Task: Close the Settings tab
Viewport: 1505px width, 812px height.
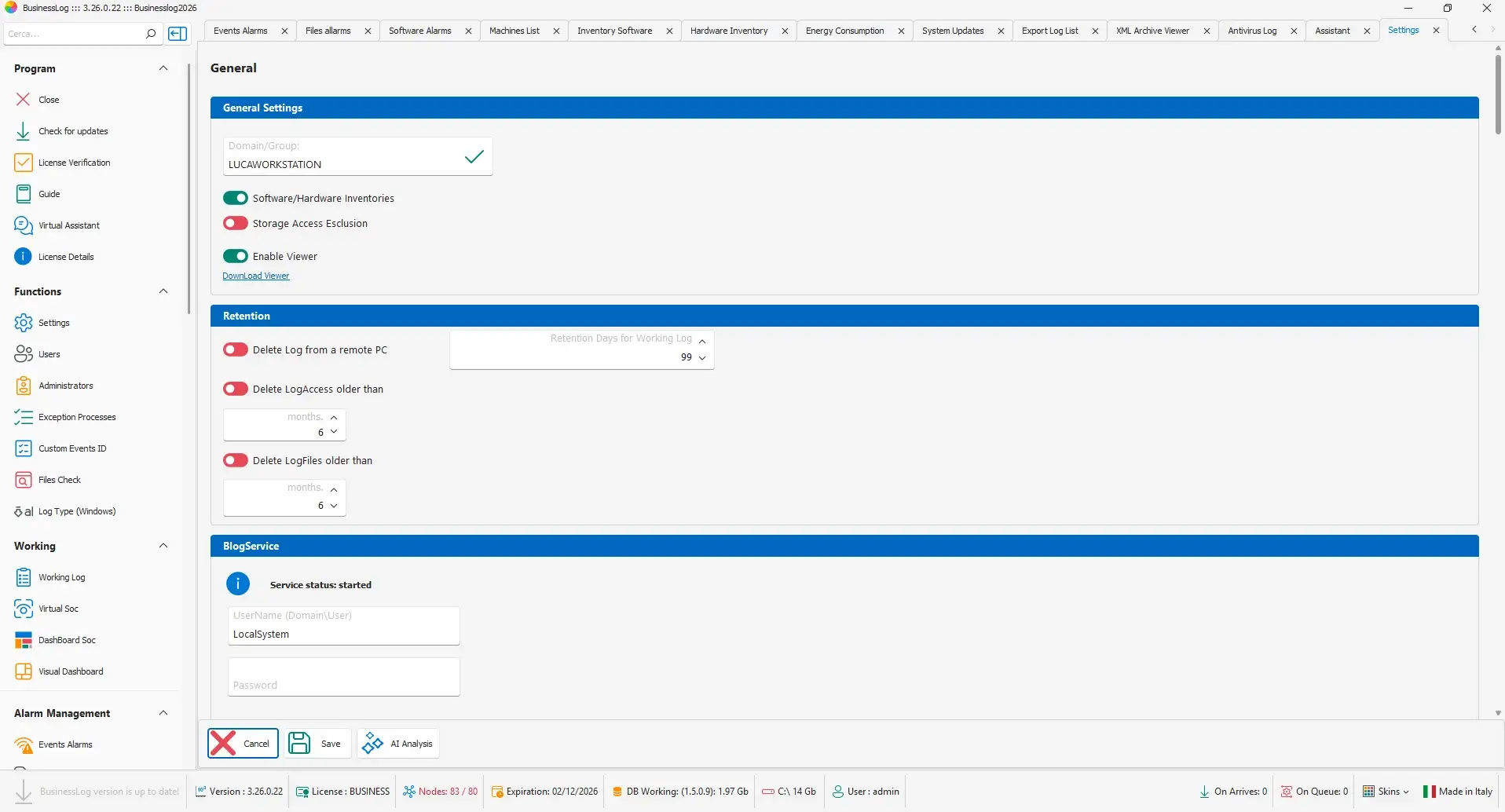Action: pyautogui.click(x=1436, y=31)
